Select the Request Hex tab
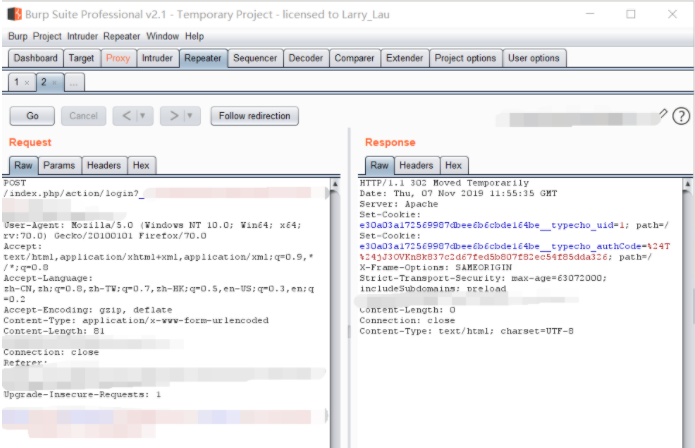Screen dimensions: 695x448 click(x=141, y=165)
